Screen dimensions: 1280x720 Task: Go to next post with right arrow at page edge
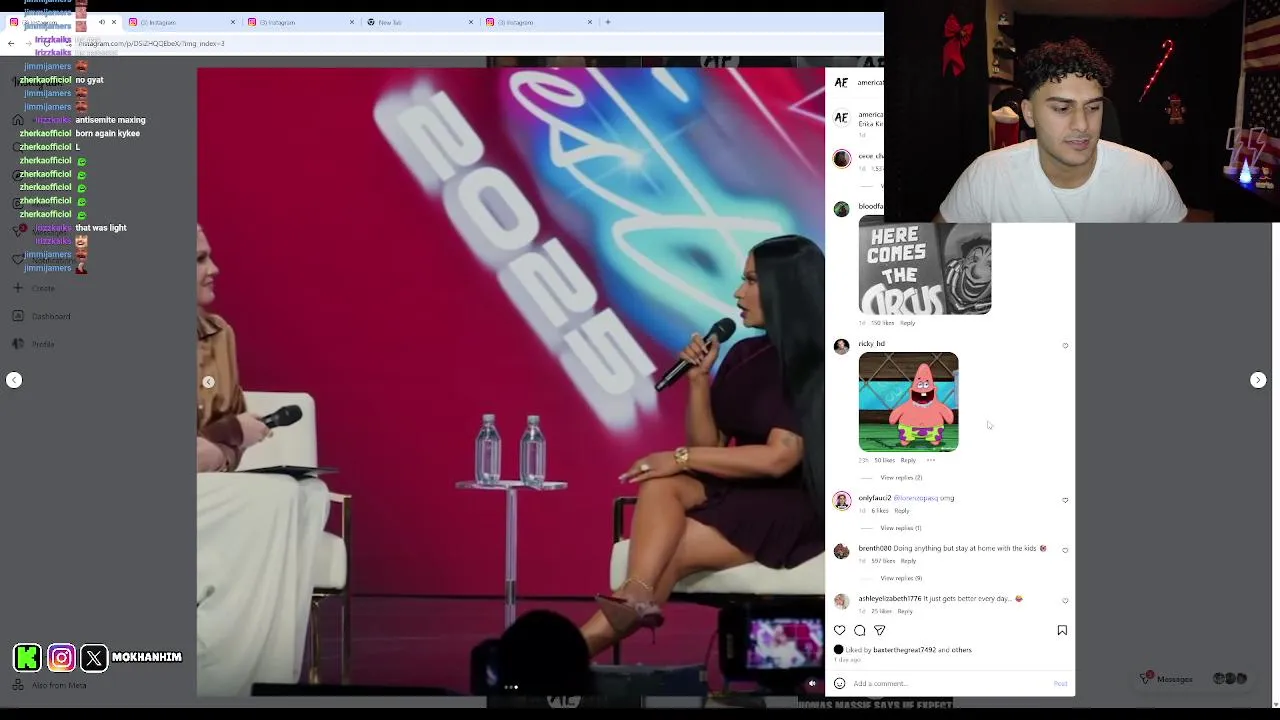click(x=1258, y=380)
